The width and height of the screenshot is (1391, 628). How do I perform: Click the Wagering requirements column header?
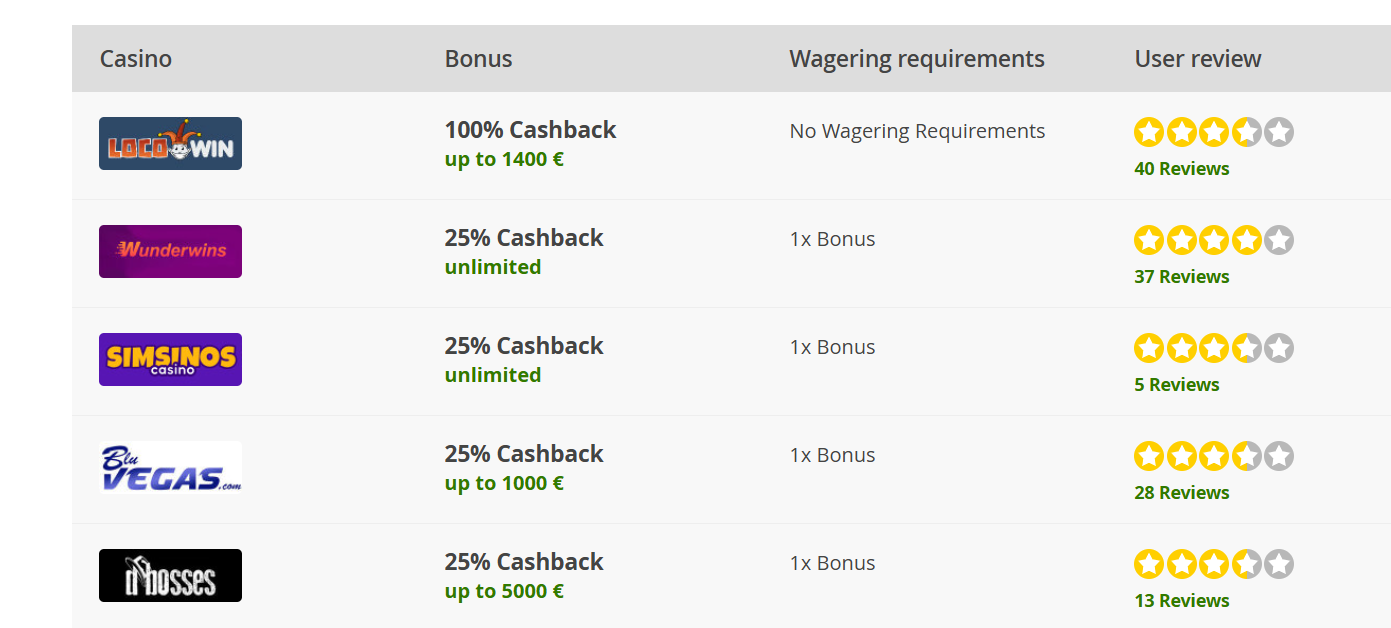917,59
